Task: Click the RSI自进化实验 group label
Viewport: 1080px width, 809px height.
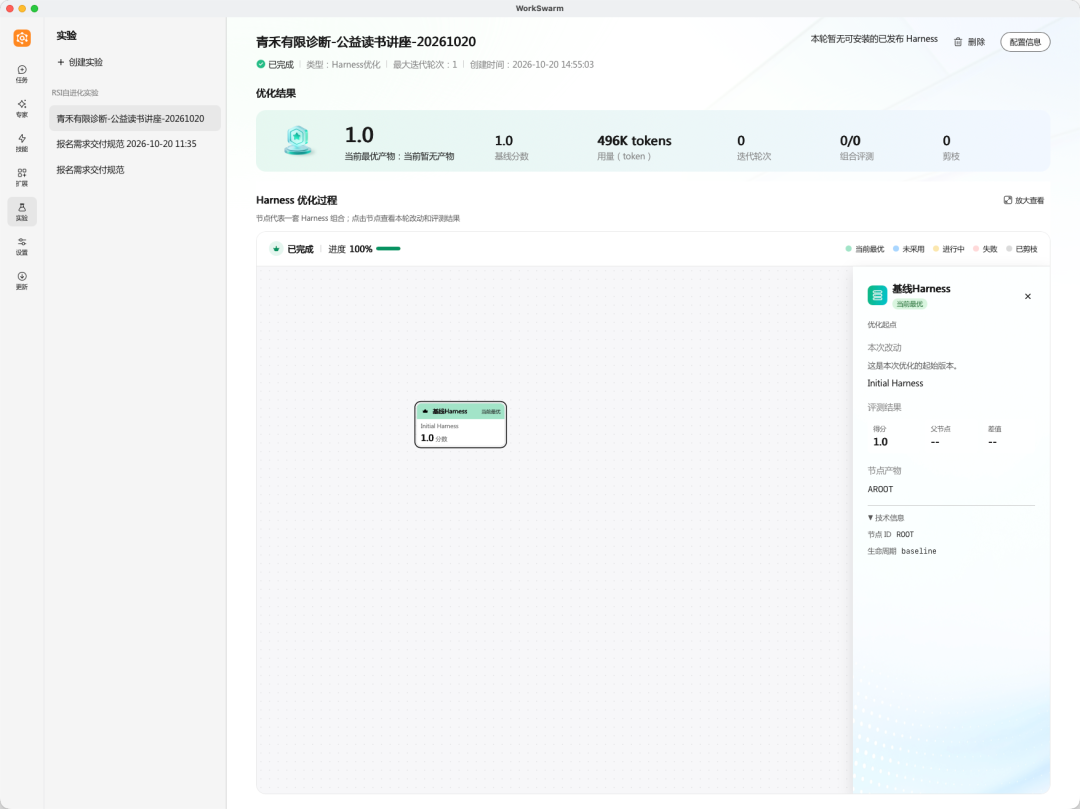Action: click(x=75, y=93)
